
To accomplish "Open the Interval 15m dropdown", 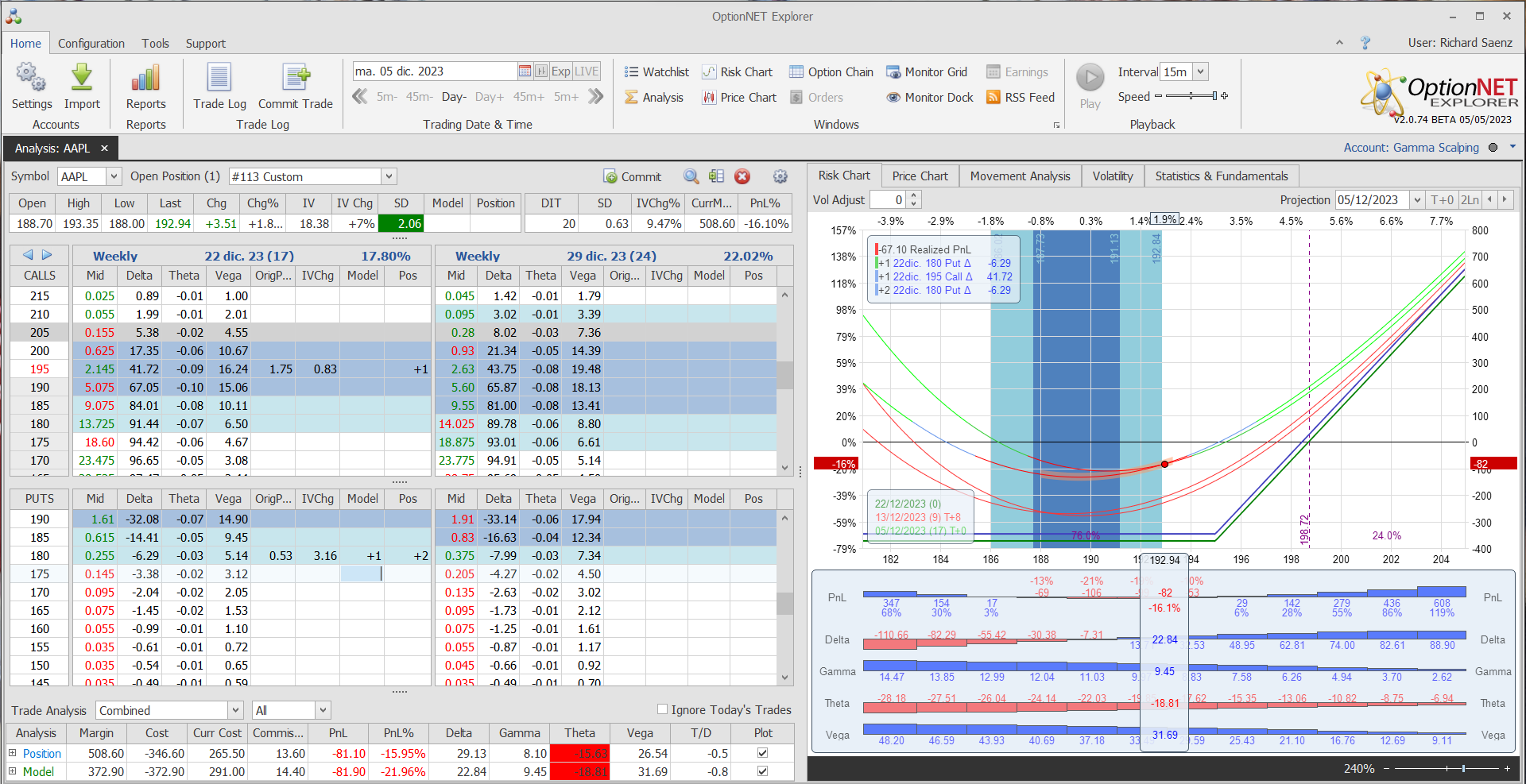I will point(1201,71).
